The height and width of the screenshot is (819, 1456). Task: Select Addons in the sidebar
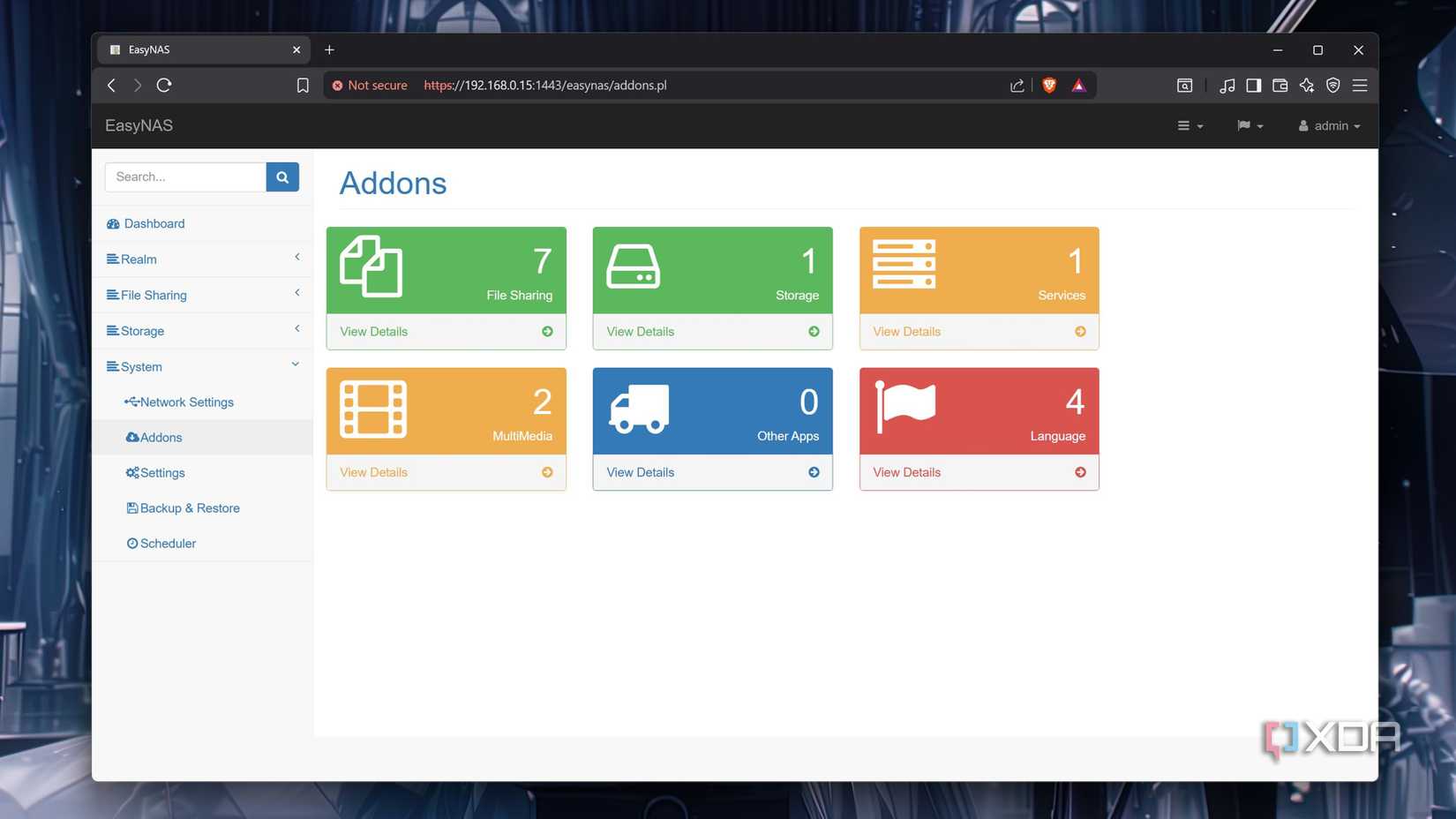coord(202,437)
